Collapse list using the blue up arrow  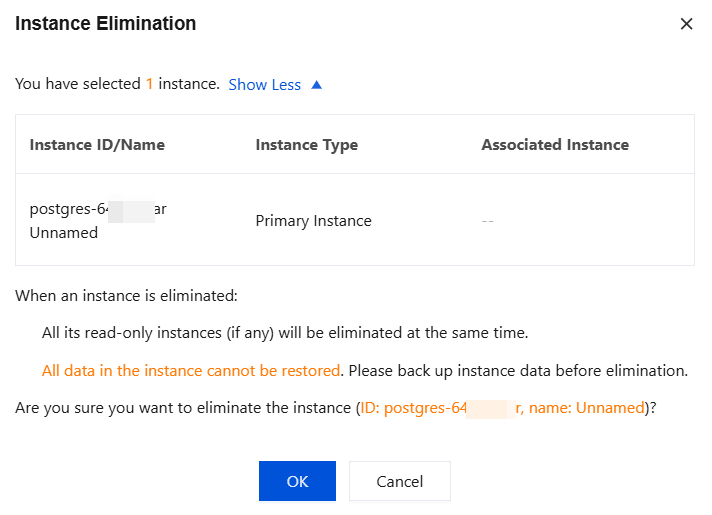coord(317,85)
